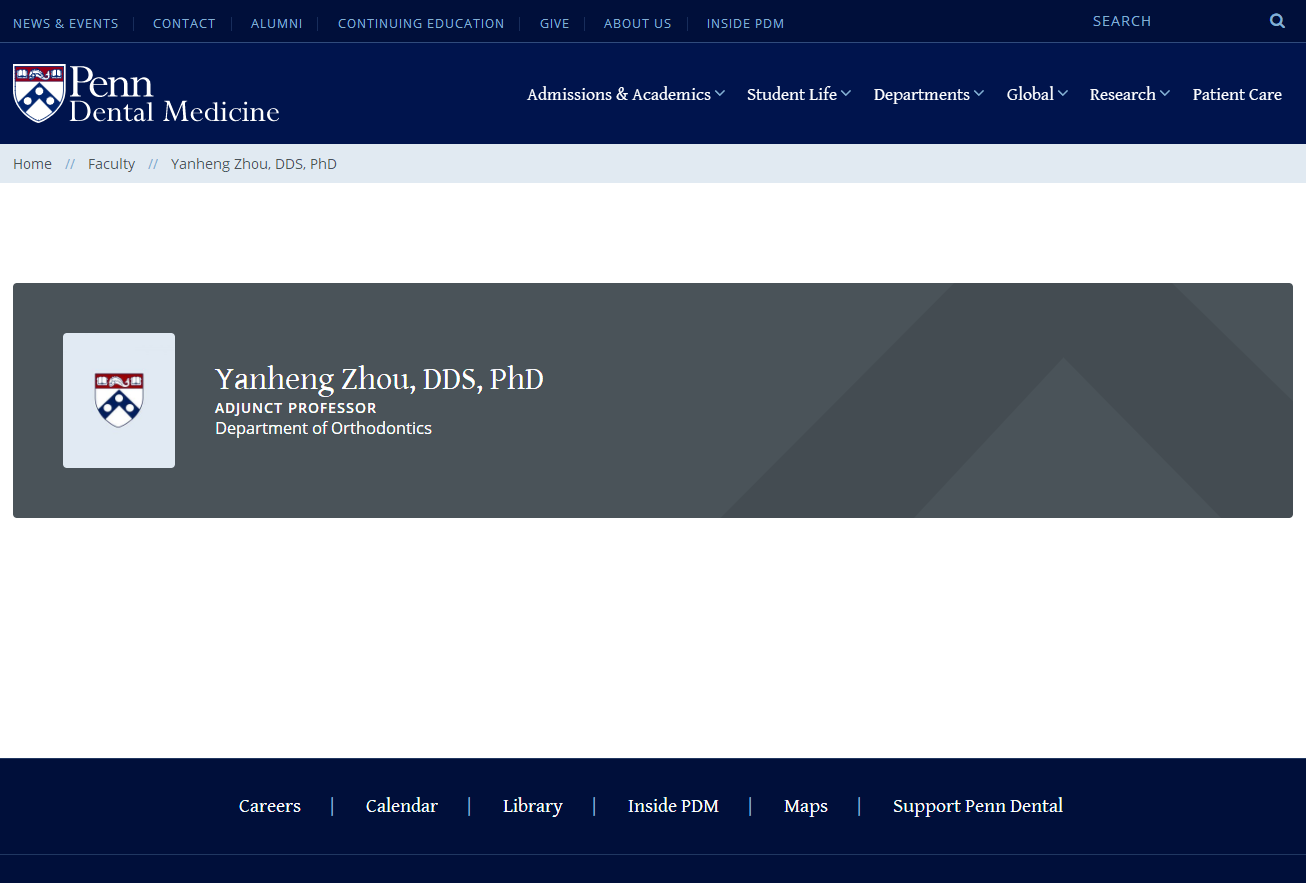Navigate to Continuing Education
Image resolution: width=1306 pixels, height=883 pixels.
pyautogui.click(x=421, y=23)
